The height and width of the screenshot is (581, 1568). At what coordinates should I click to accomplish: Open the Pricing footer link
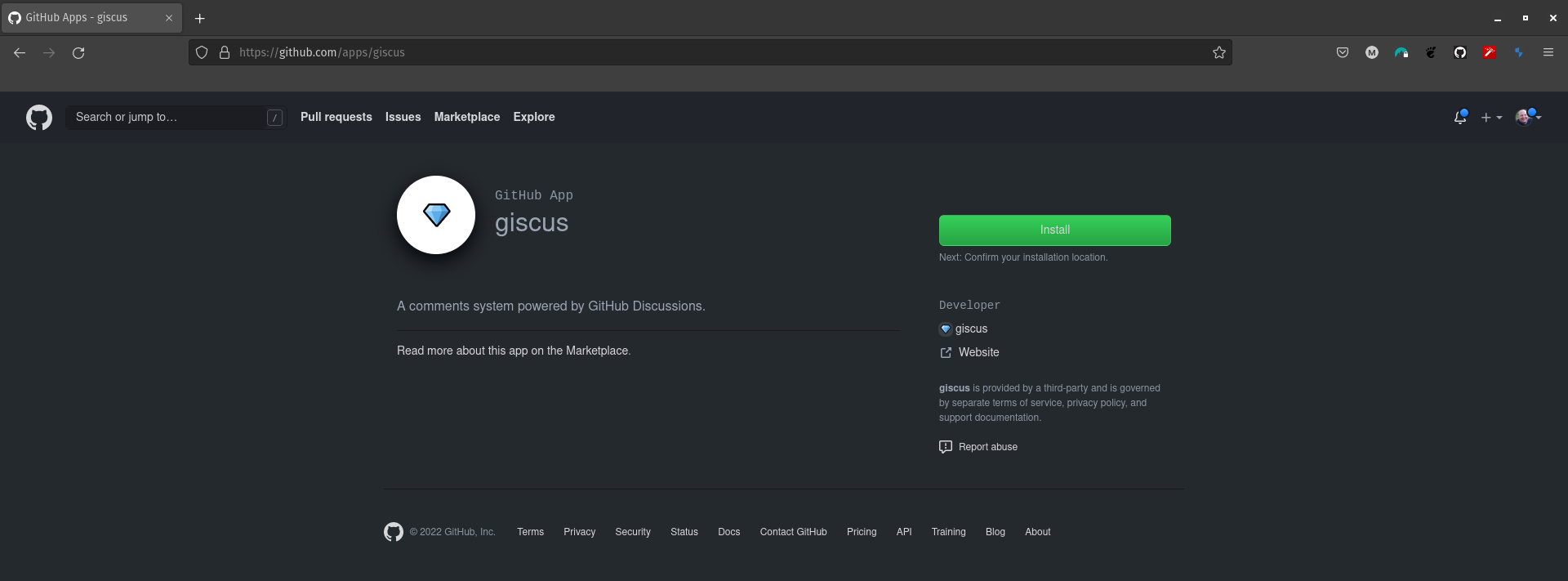click(x=862, y=532)
